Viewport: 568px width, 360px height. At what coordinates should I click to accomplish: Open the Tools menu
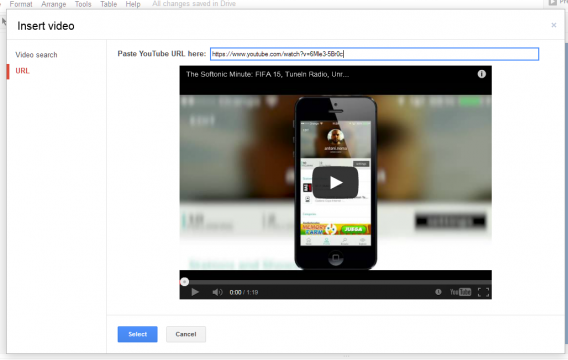pos(83,4)
